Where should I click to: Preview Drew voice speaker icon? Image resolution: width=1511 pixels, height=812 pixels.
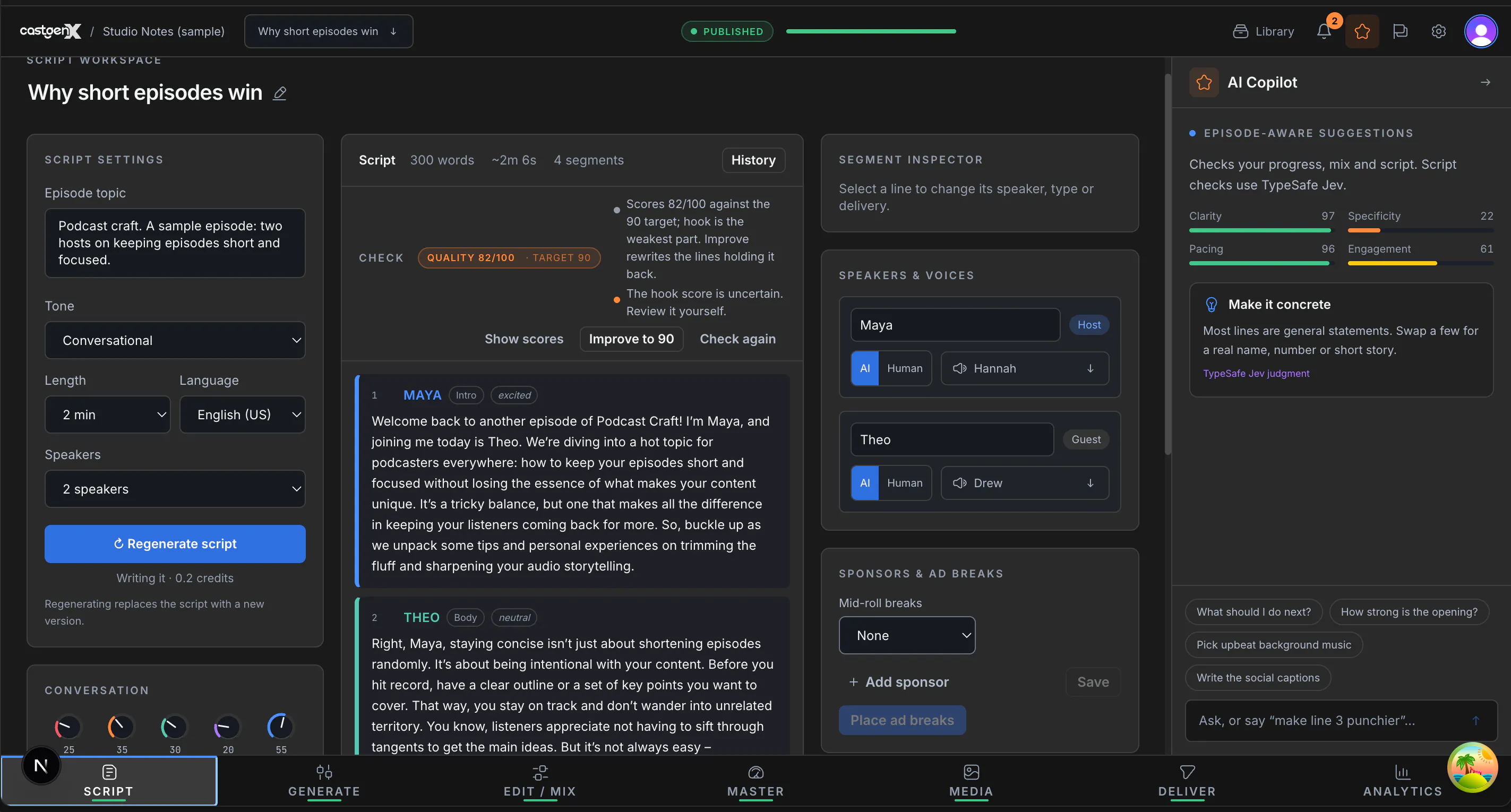(x=959, y=483)
